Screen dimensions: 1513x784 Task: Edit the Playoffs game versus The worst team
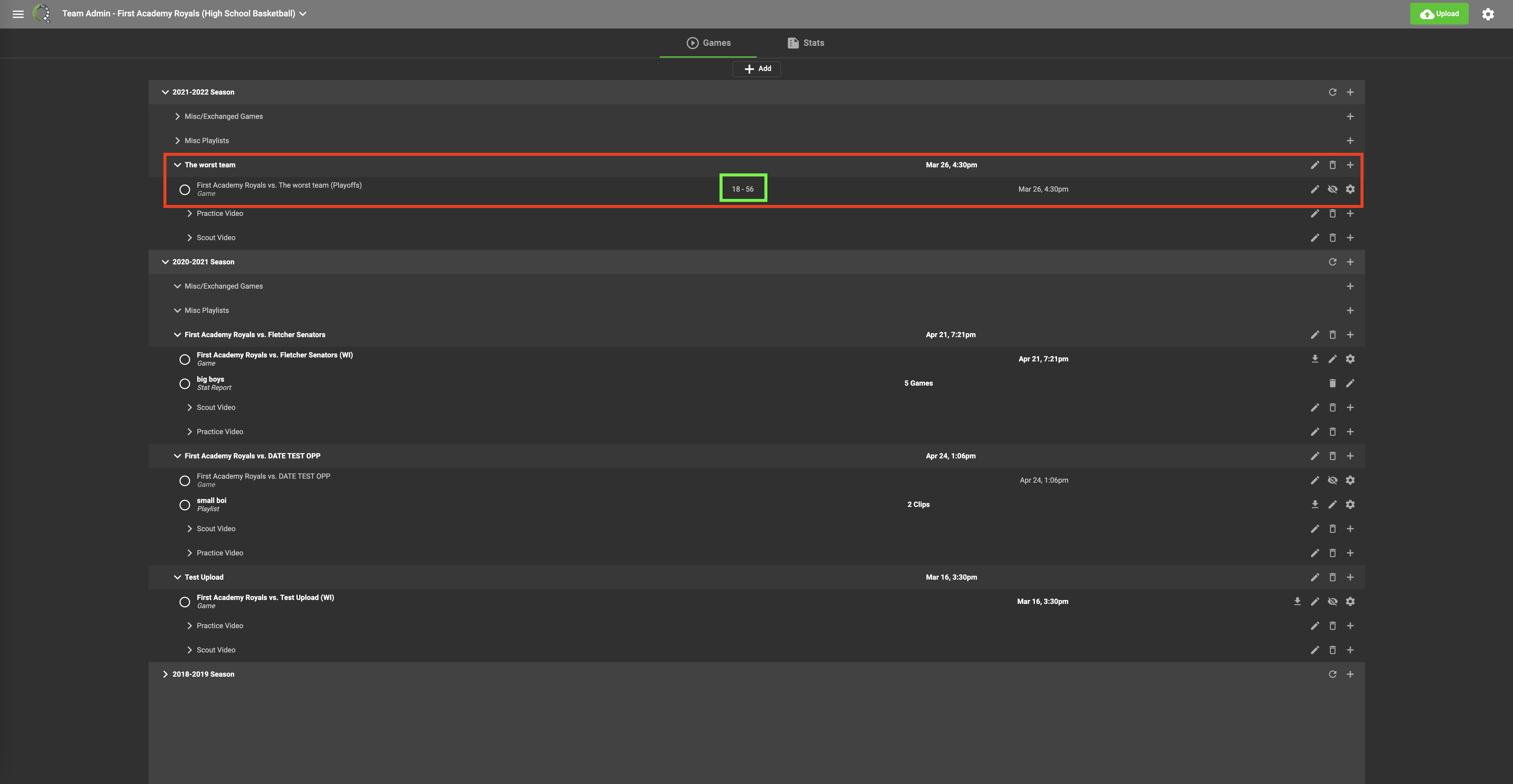pyautogui.click(x=1315, y=189)
